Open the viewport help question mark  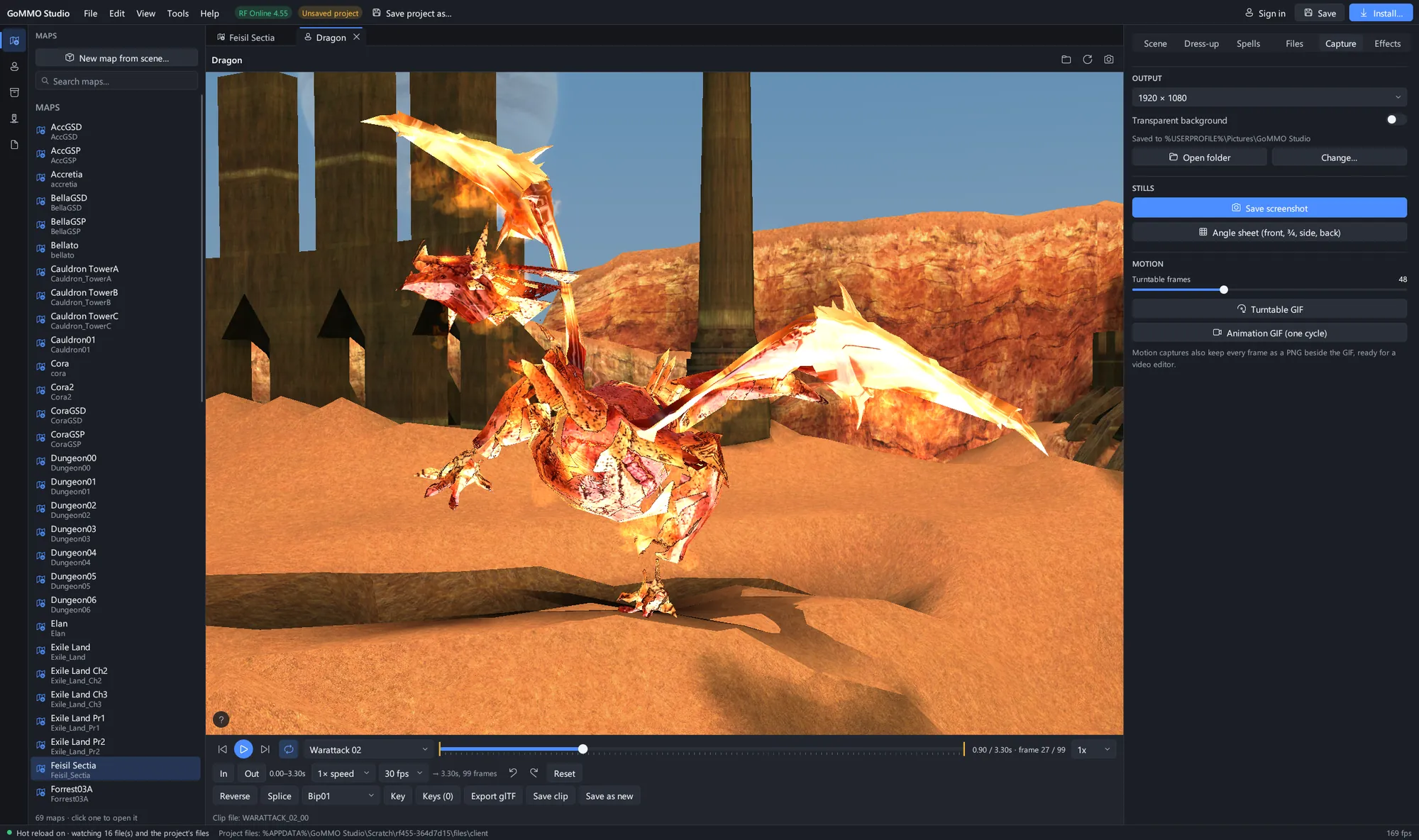click(x=221, y=719)
